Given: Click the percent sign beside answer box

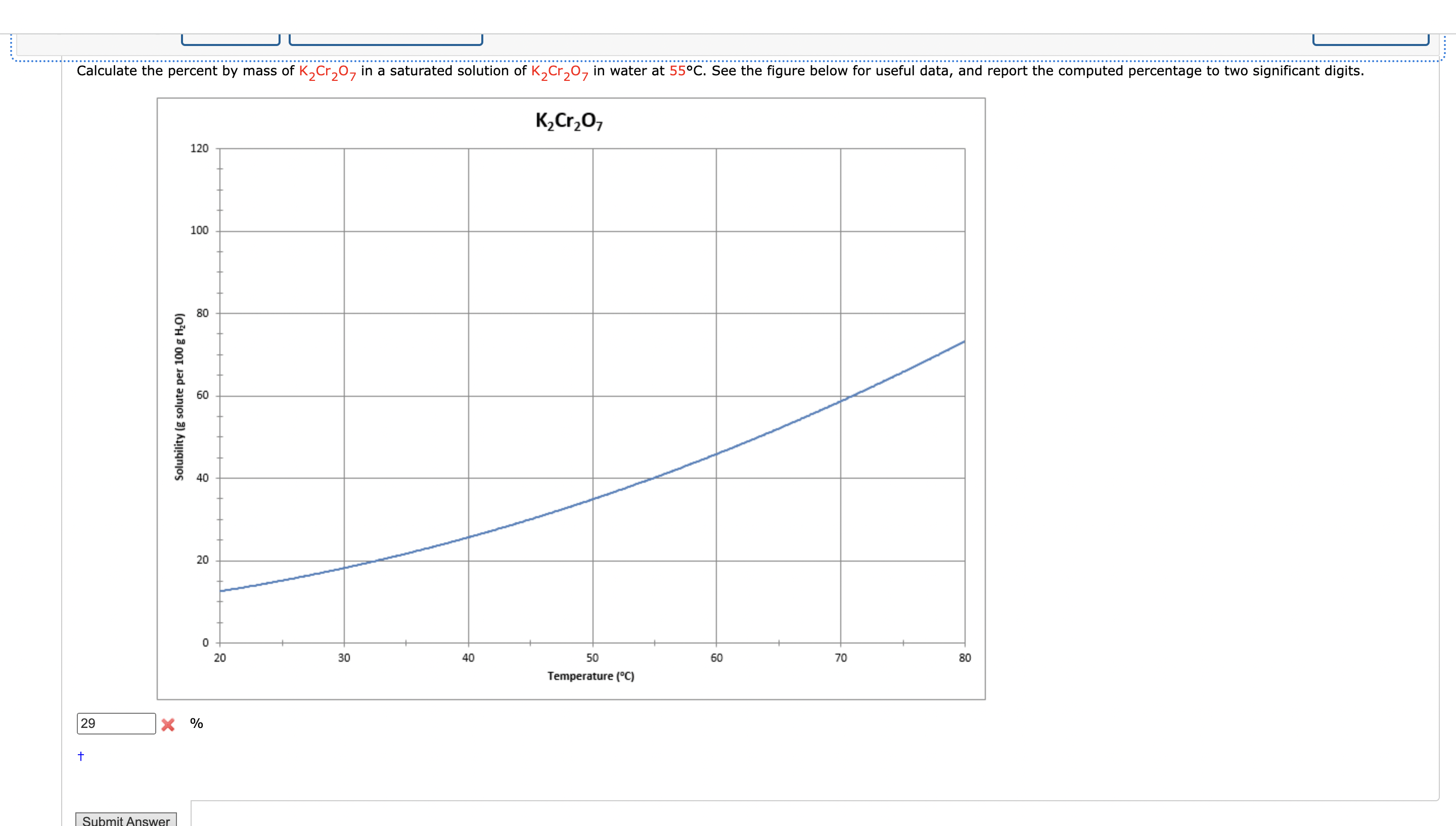Looking at the screenshot, I should point(196,723).
